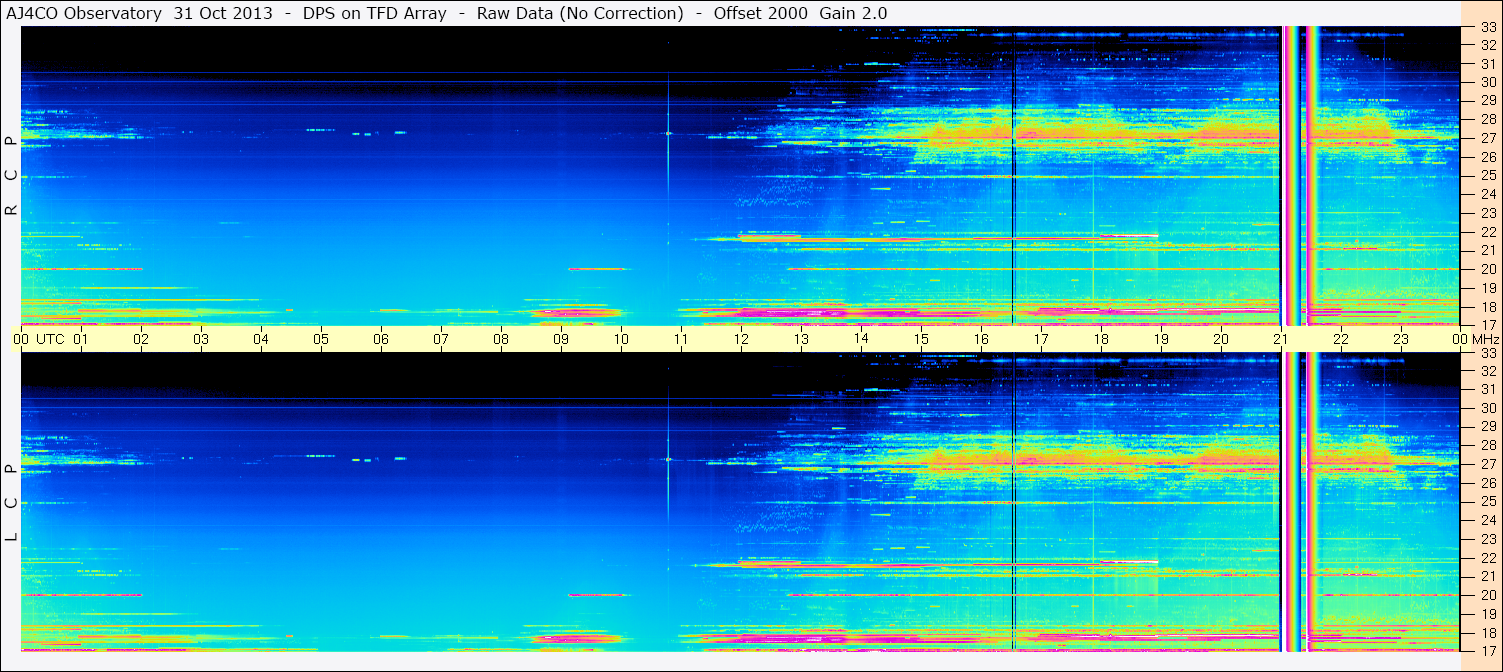Pick the 21 hour marker on time axis
The width and height of the screenshot is (1503, 672).
click(x=1281, y=339)
